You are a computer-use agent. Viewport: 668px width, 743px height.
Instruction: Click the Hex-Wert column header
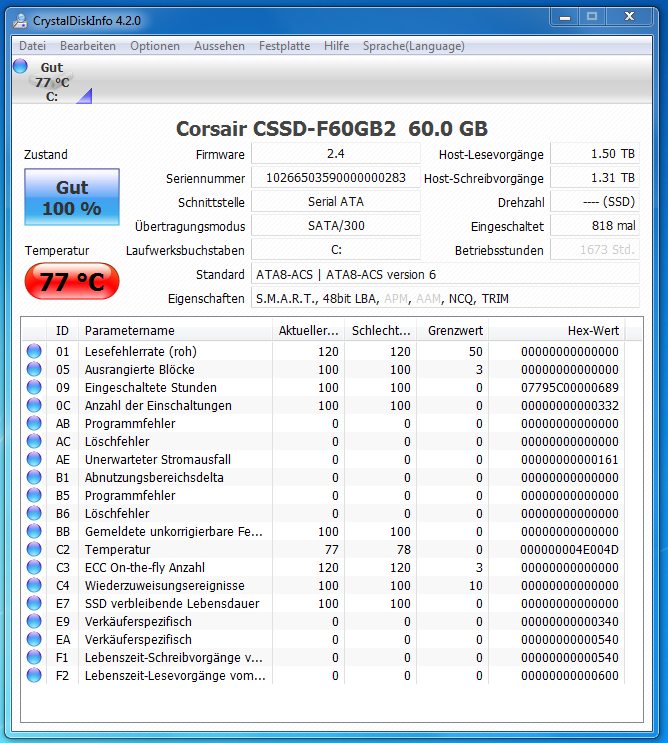coord(557,330)
